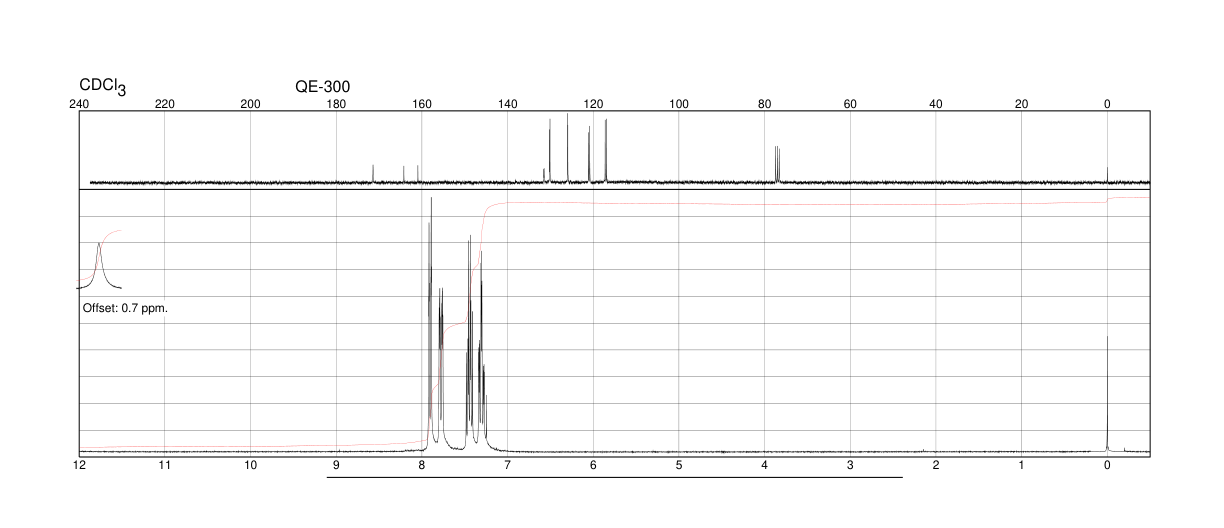Click the 3 ppm tick on proton axis
1224x528 pixels.
click(850, 466)
